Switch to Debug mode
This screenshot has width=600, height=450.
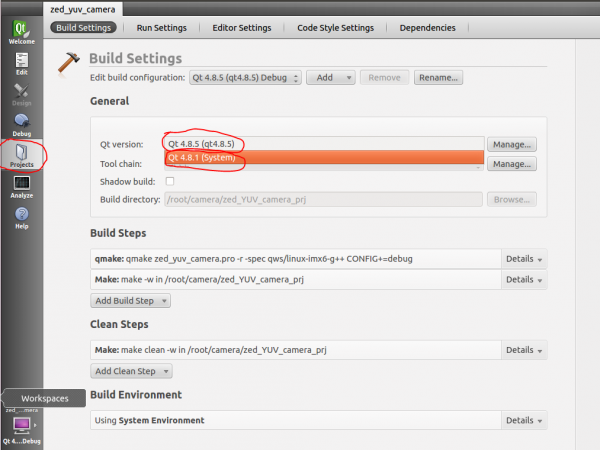pyautogui.click(x=21, y=125)
